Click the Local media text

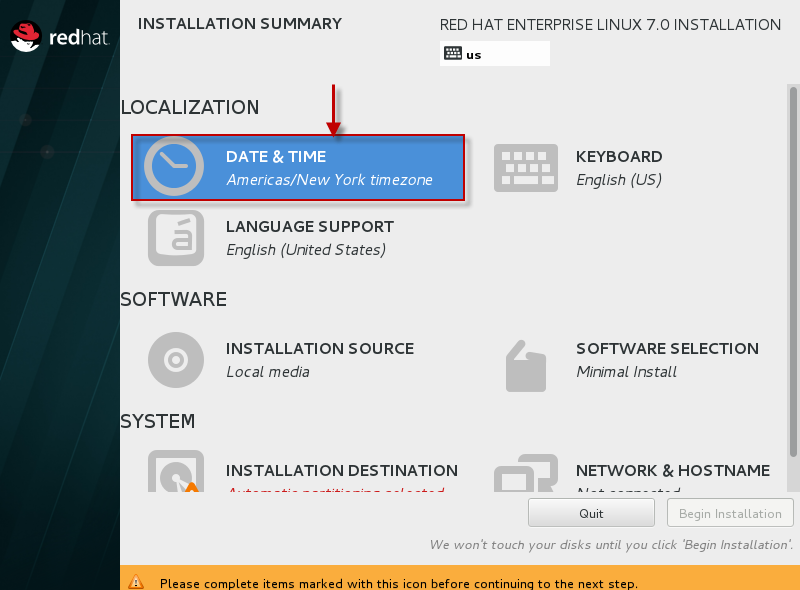pos(268,372)
